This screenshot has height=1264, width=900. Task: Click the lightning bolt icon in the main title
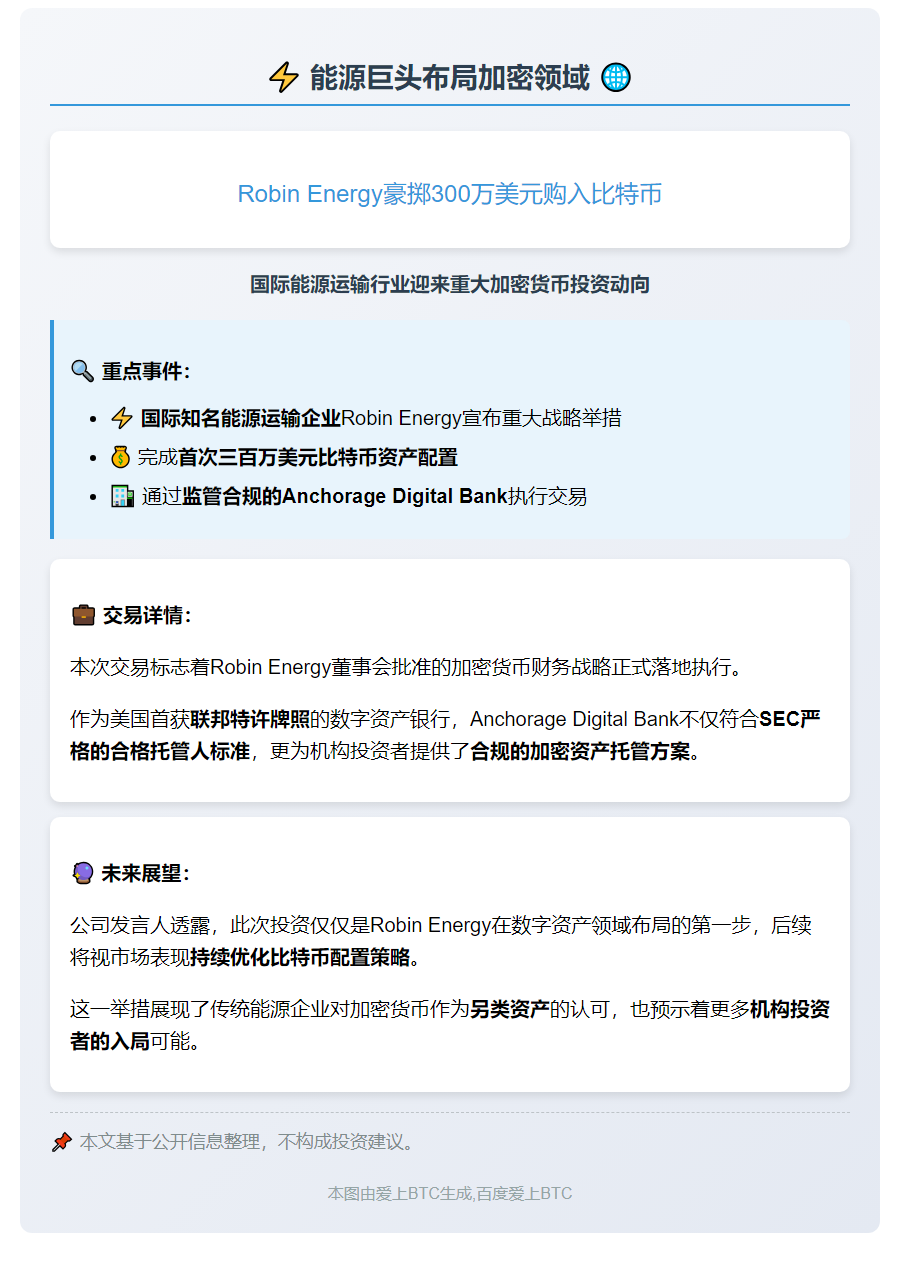click(x=284, y=77)
